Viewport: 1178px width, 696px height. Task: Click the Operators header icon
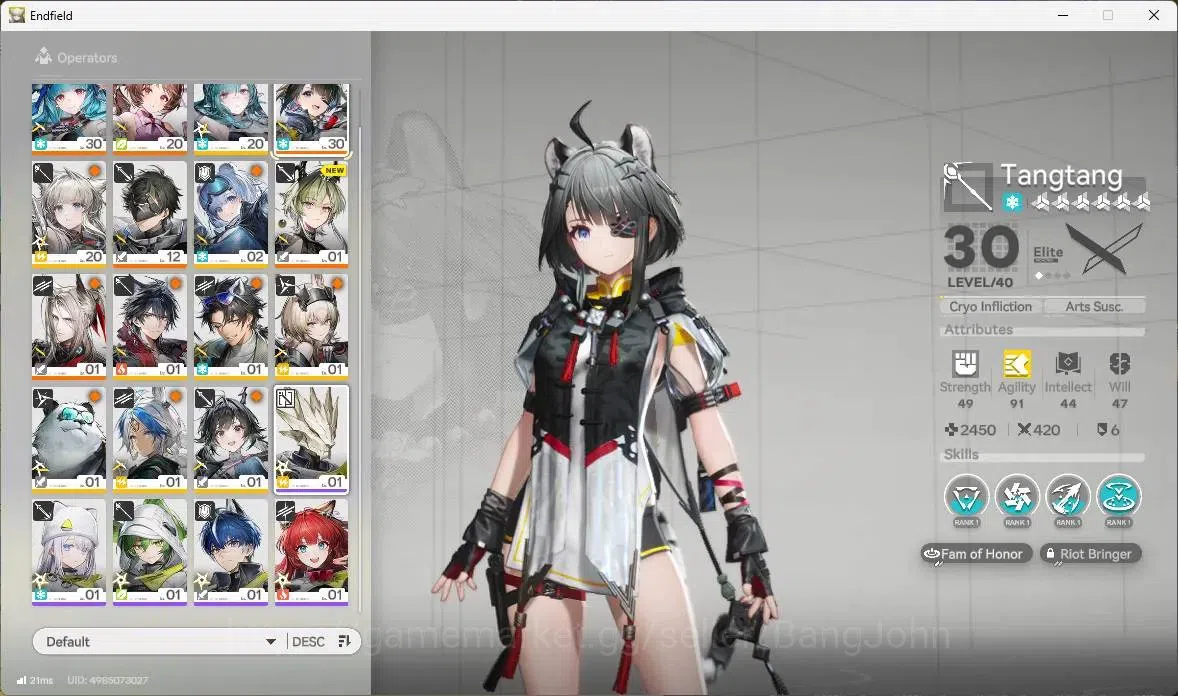[x=44, y=56]
